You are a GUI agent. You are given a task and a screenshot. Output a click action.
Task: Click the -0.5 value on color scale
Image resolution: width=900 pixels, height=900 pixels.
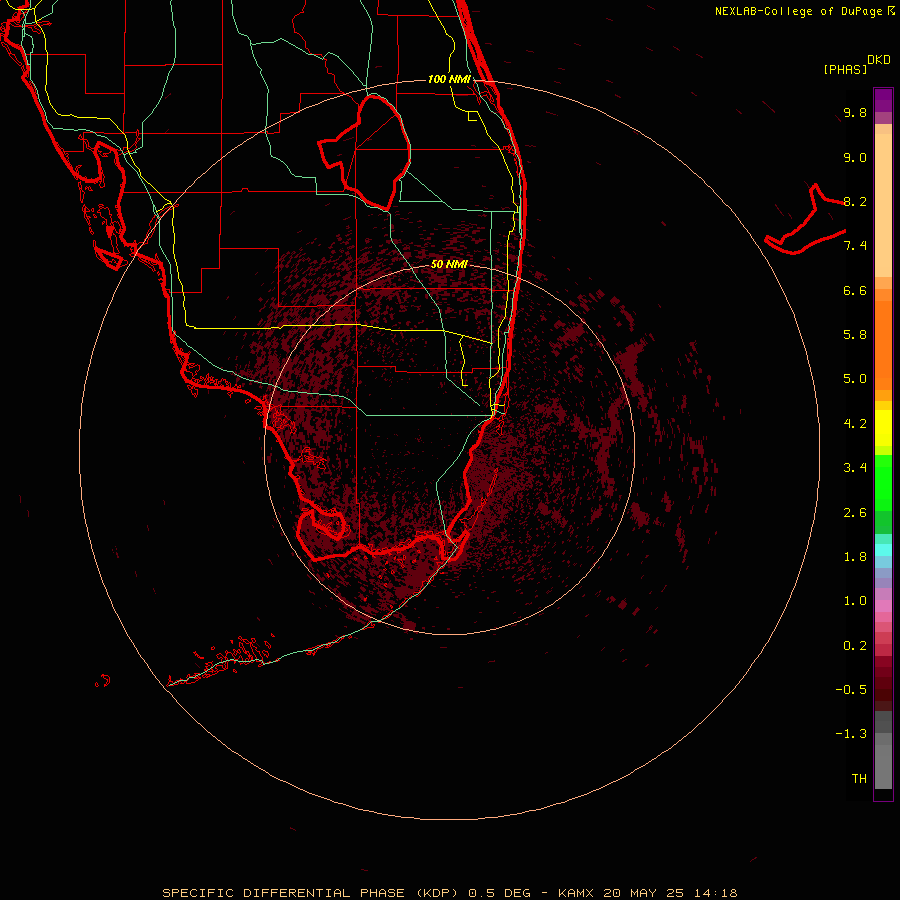pos(851,690)
